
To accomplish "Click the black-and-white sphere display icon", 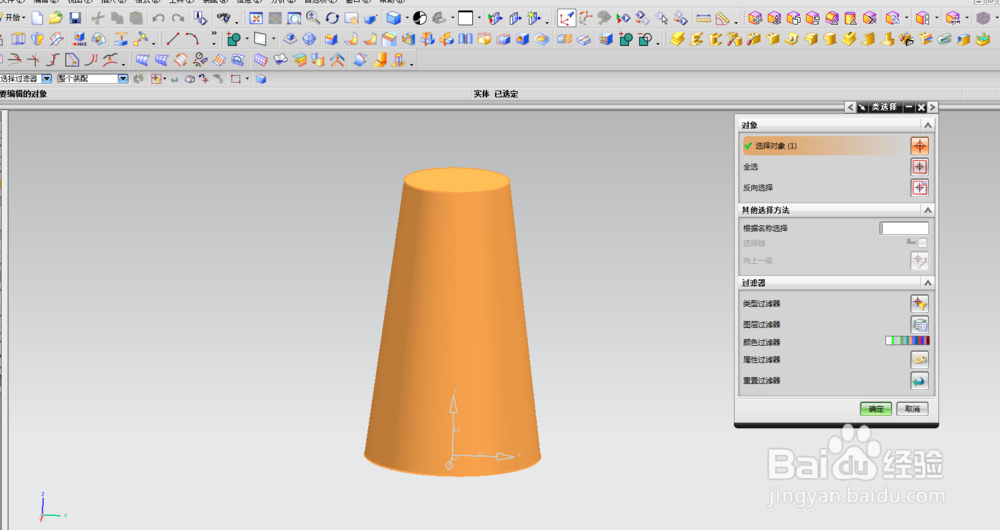I will (420, 18).
